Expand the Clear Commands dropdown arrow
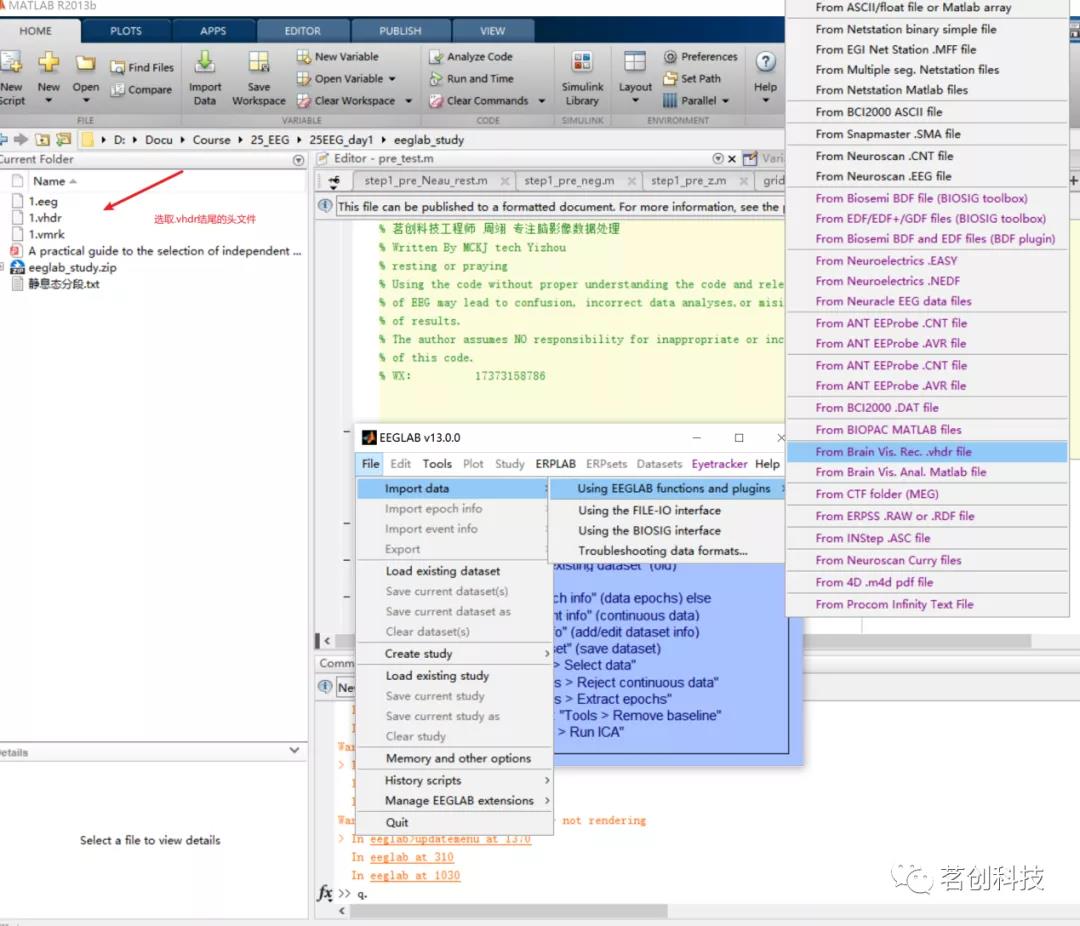Screen dimensions: 1080x926 (541, 101)
